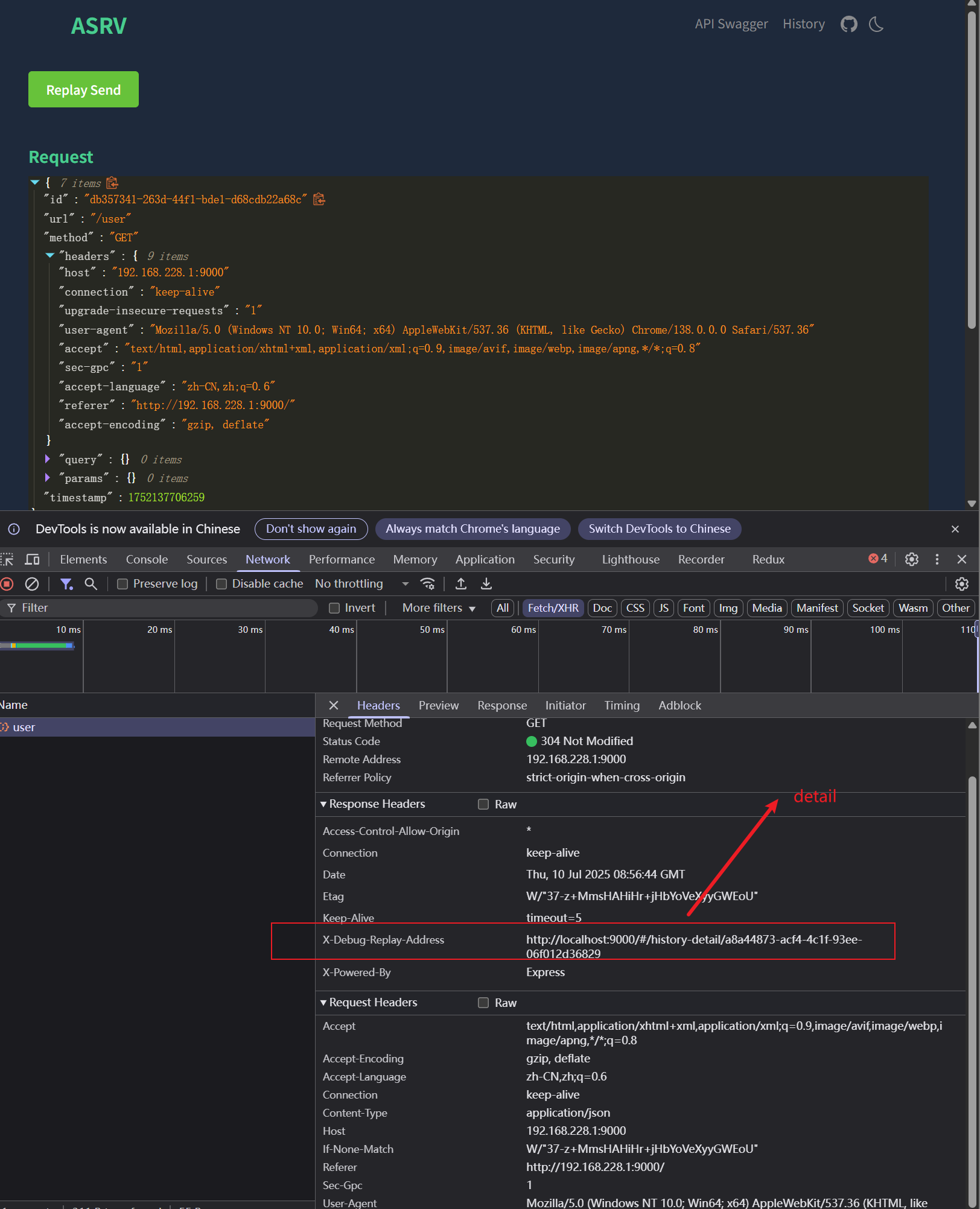Open the History link
This screenshot has width=980, height=1209.
click(804, 24)
